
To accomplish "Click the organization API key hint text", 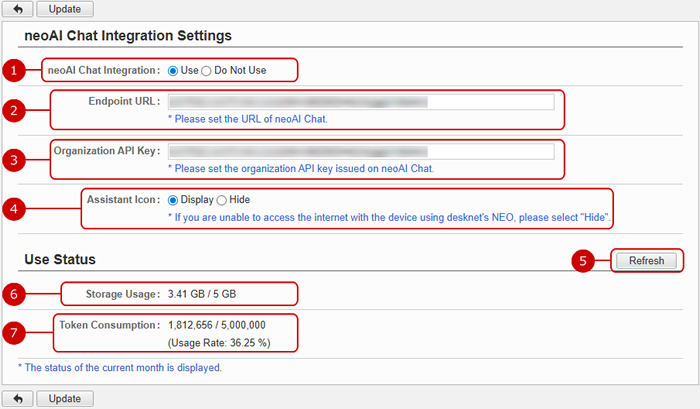I will pyautogui.click(x=301, y=169).
